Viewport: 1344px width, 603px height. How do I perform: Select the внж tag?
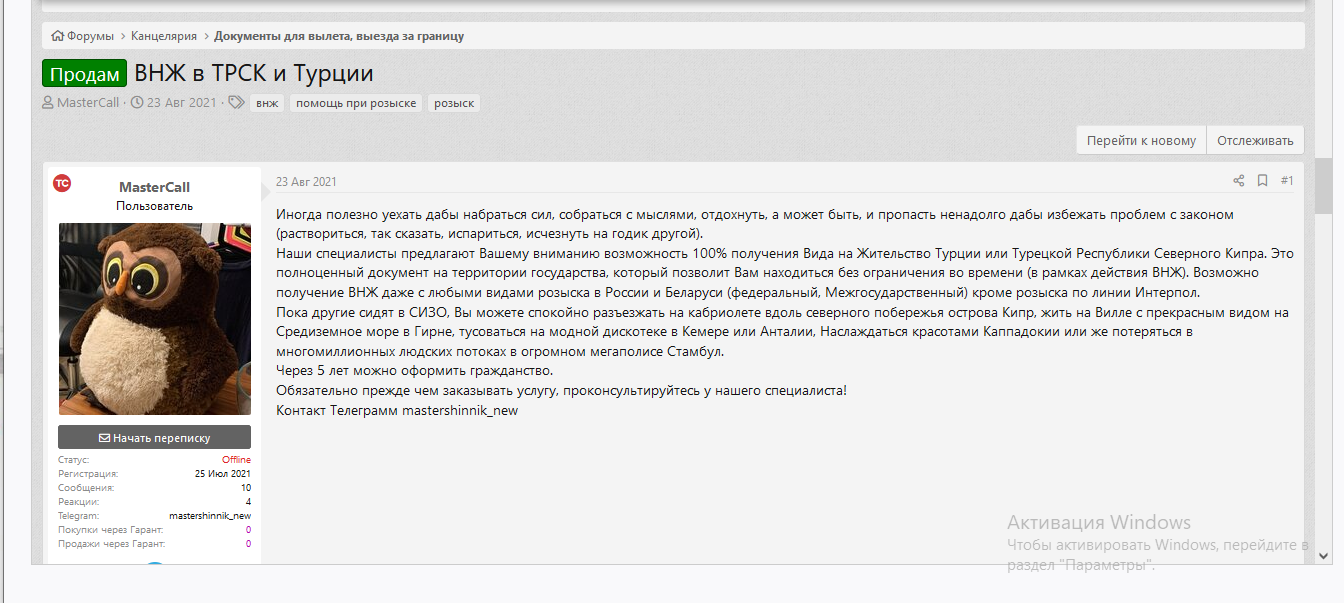267,103
